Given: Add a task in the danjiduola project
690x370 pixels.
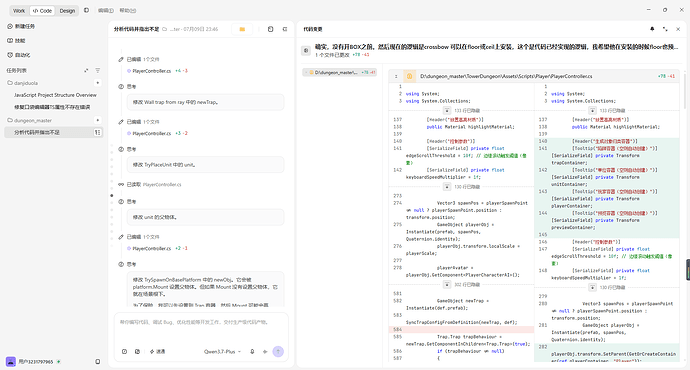Looking at the screenshot, I should point(97,83).
